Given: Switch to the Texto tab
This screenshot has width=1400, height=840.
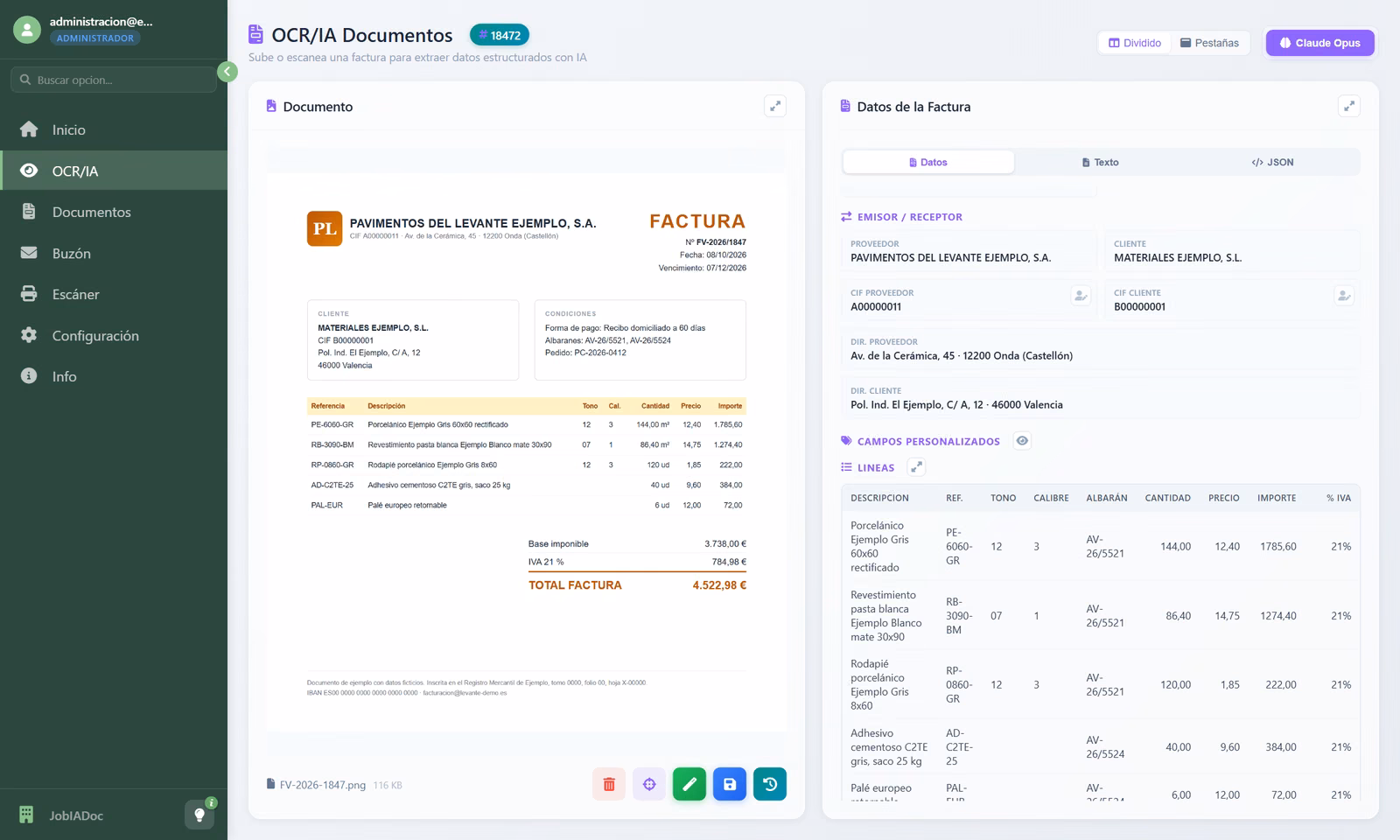Looking at the screenshot, I should coord(1100,162).
